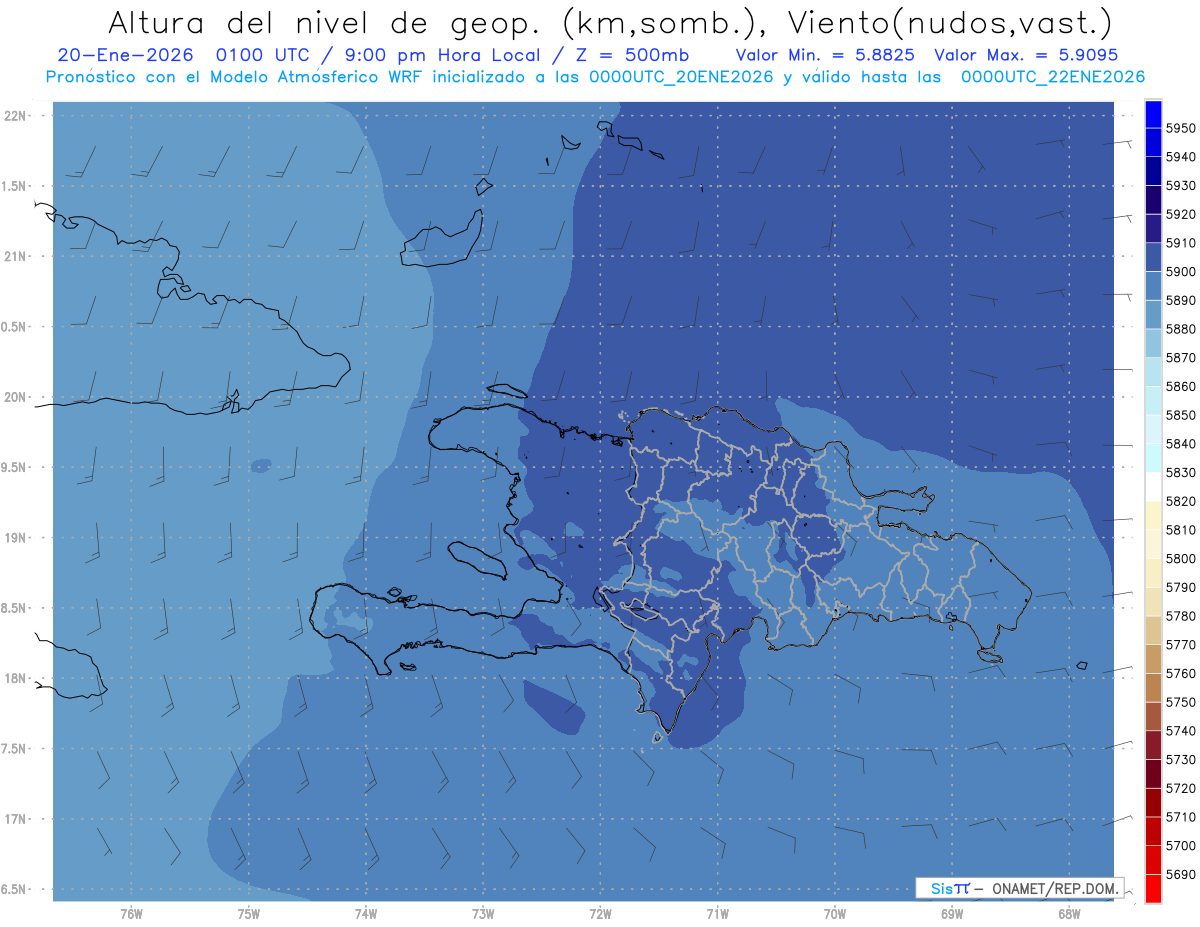Click the colorbar label '5860'

[x=1180, y=386]
